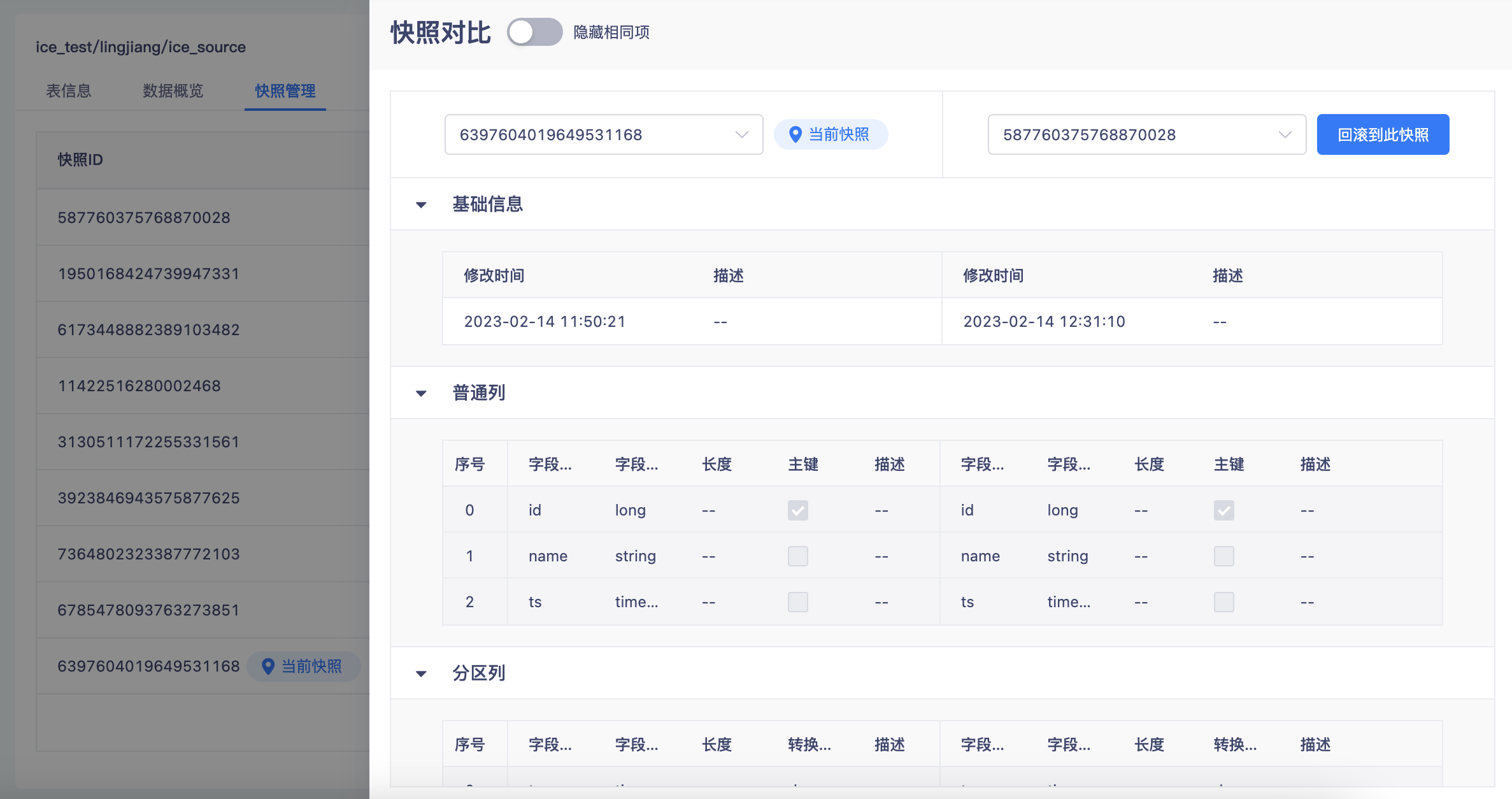Toggle primary key checkbox for right id row
This screenshot has width=1512, height=799.
coord(1223,510)
